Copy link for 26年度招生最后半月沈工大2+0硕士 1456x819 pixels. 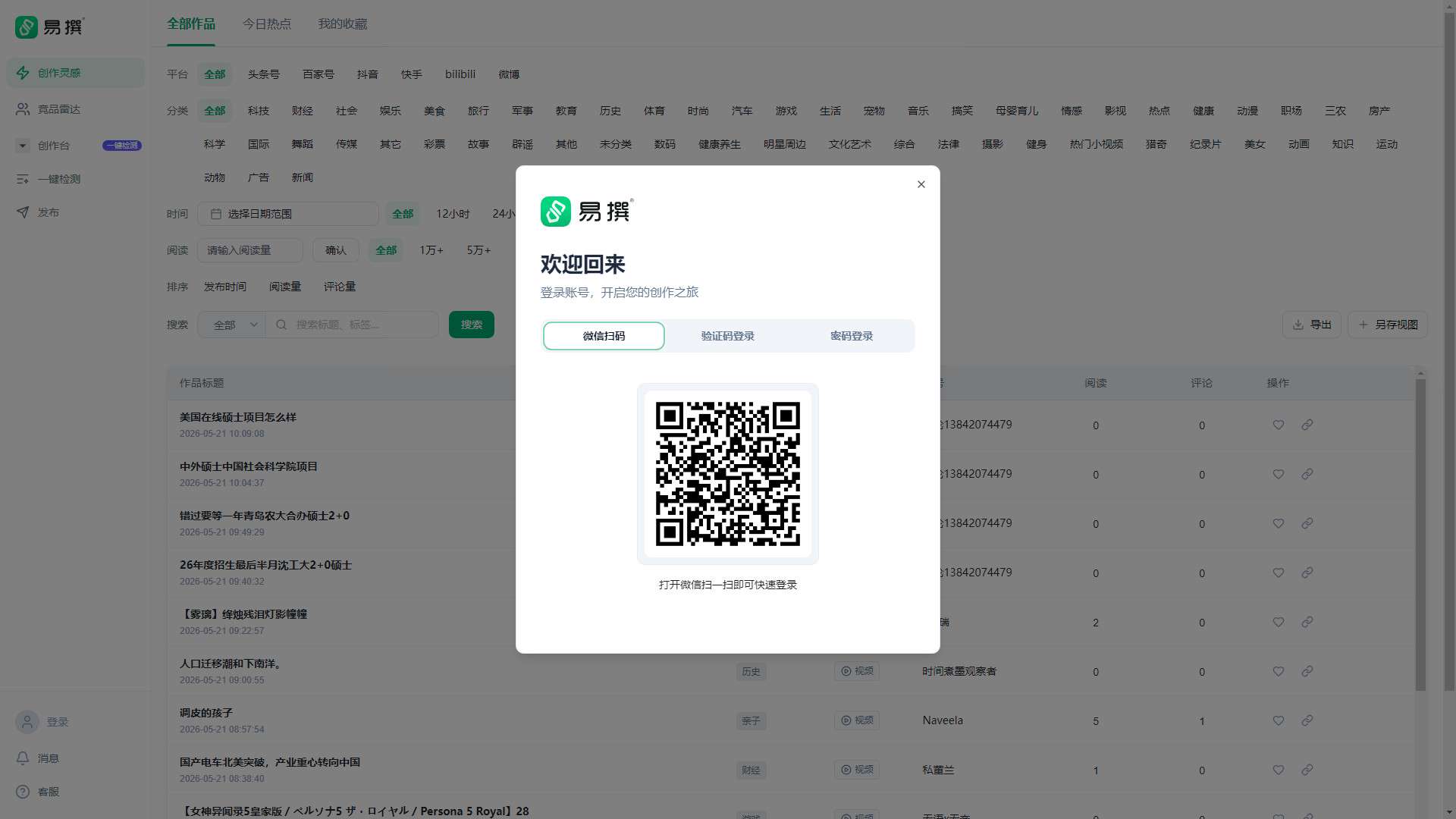[1307, 573]
